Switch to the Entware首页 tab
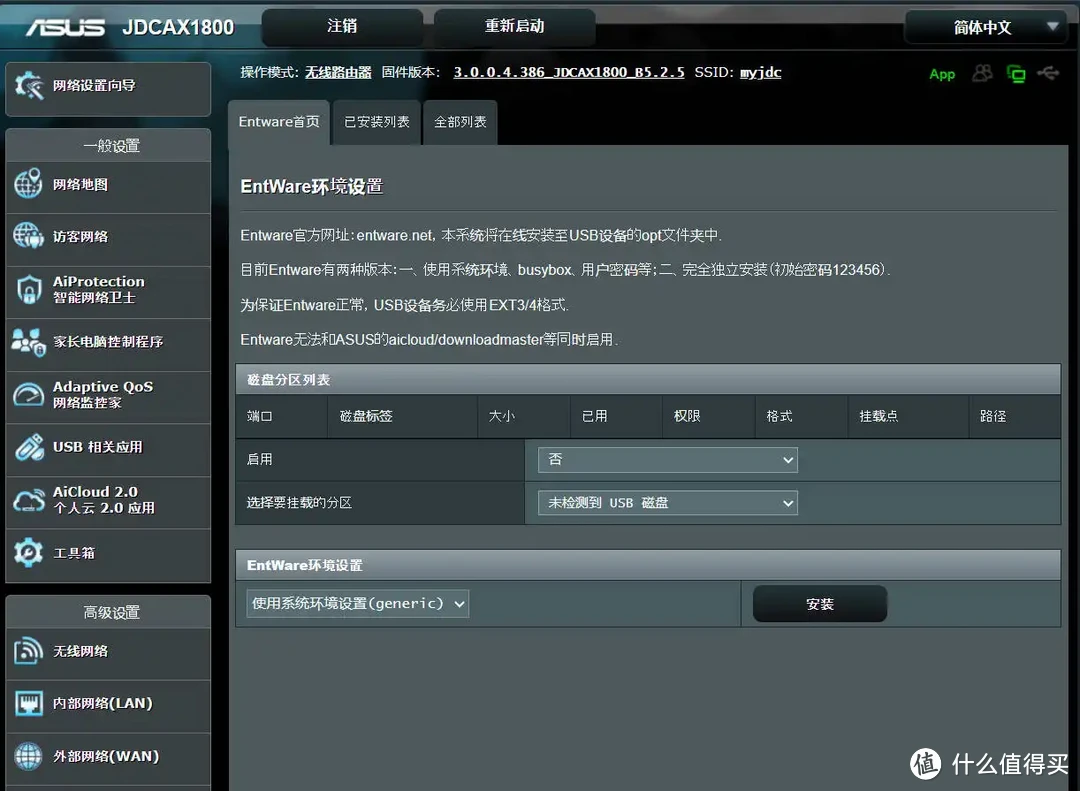The image size is (1080, 791). [279, 122]
